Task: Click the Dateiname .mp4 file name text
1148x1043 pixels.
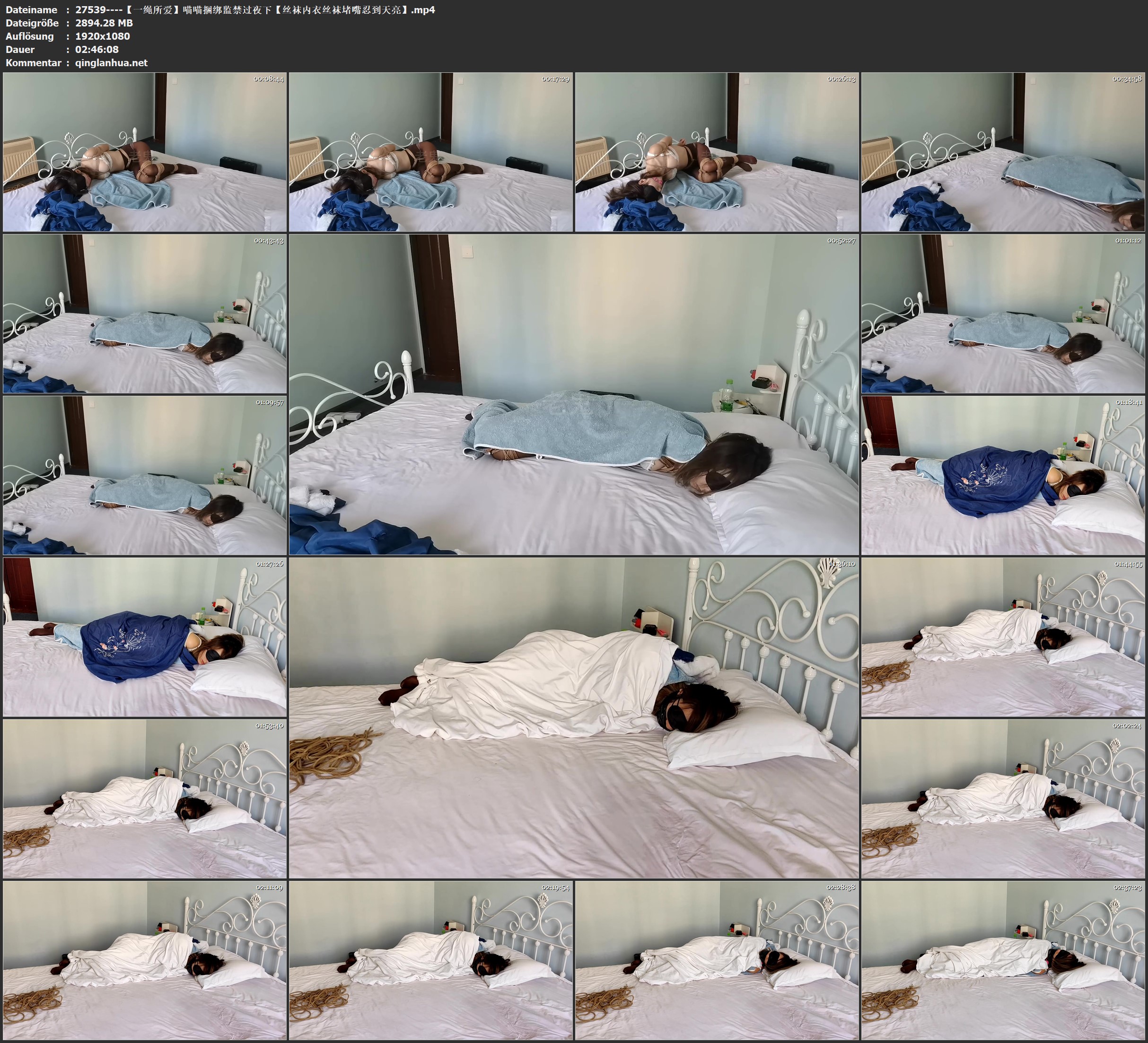Action: [255, 9]
